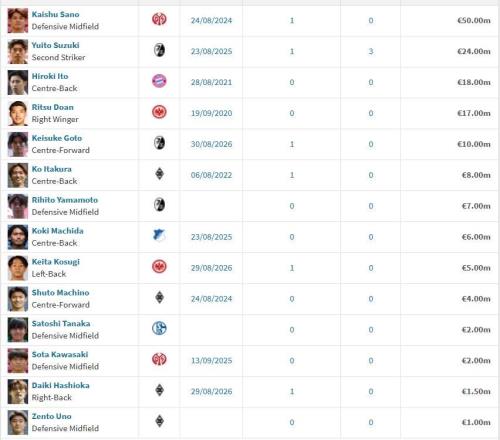Click Shuto Machino's player photo

tap(18, 299)
